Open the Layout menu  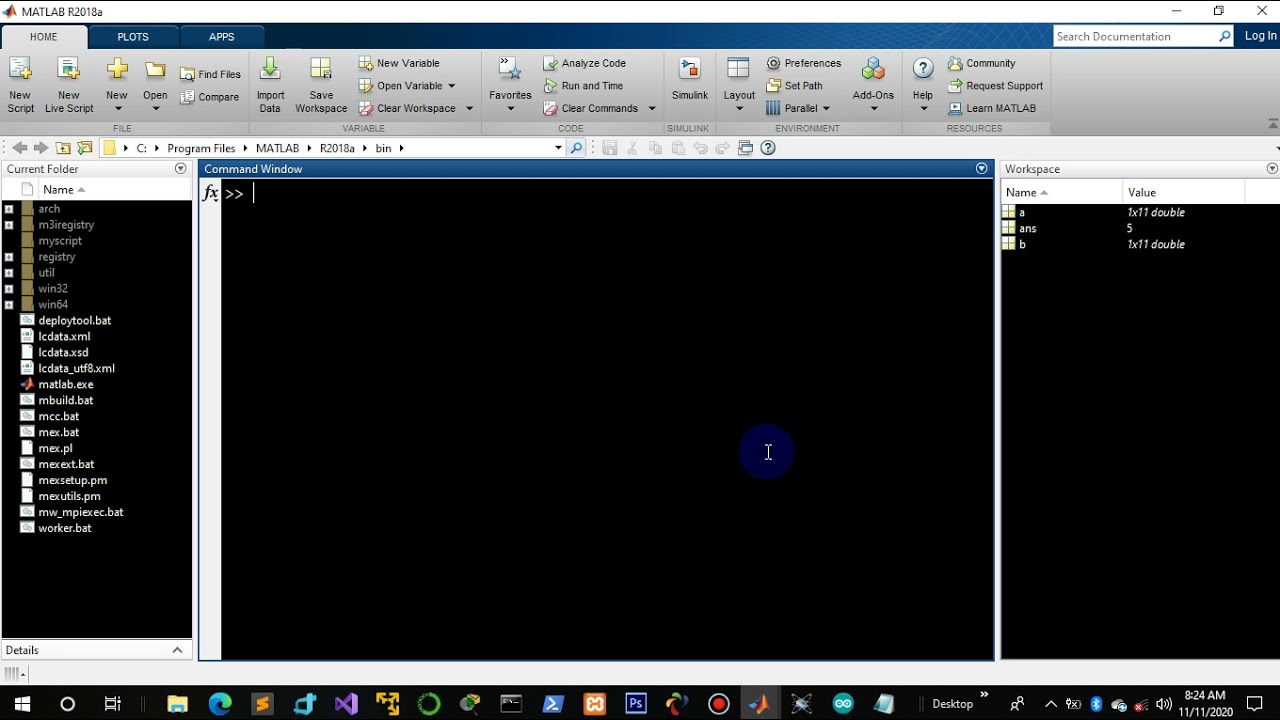point(739,85)
